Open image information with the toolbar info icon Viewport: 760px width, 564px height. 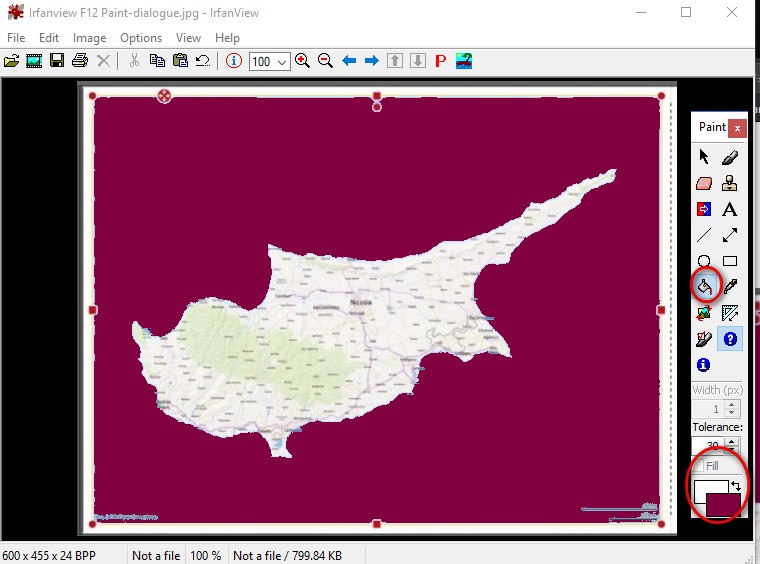[x=234, y=61]
